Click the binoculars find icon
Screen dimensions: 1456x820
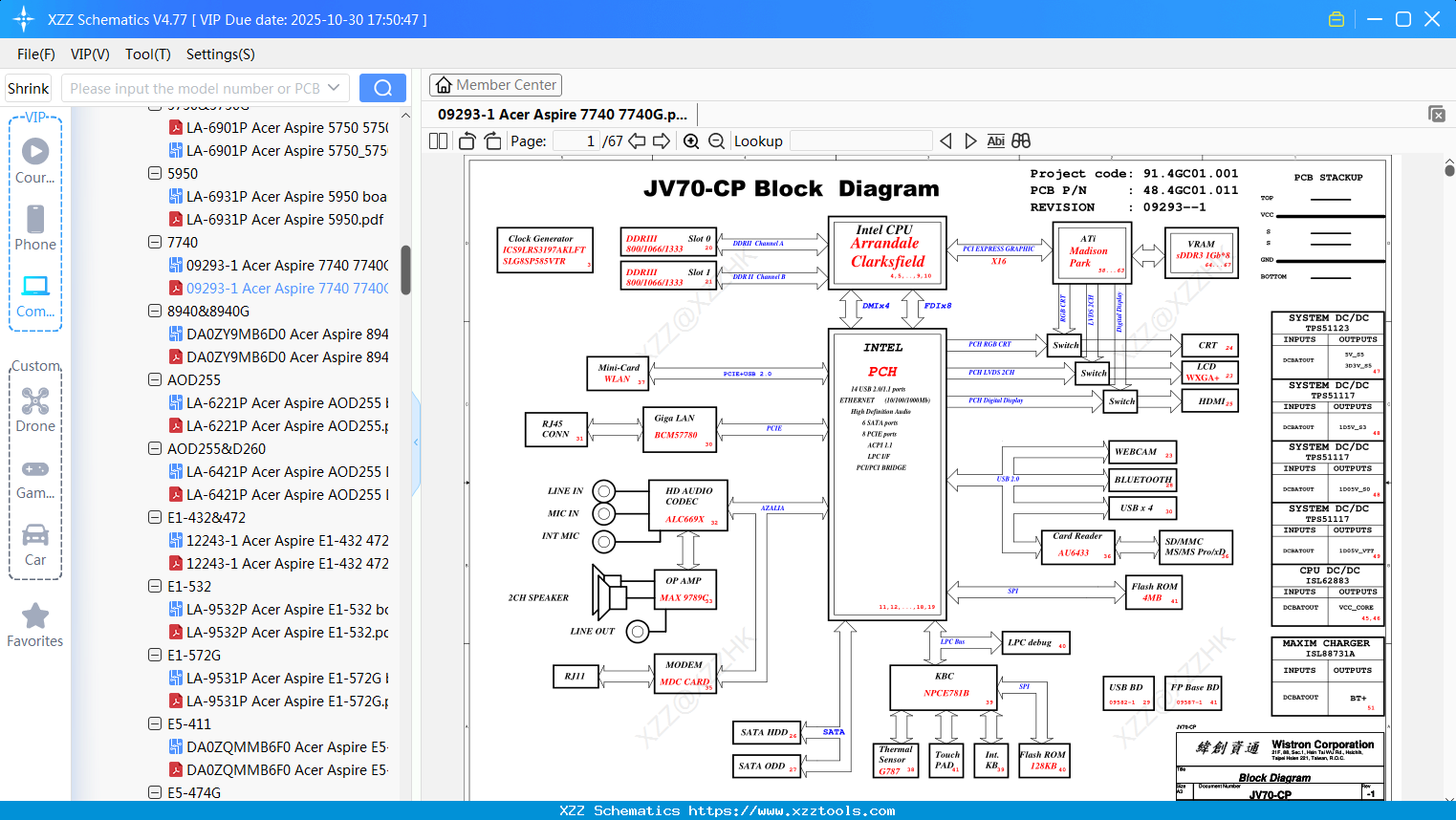(x=1021, y=141)
